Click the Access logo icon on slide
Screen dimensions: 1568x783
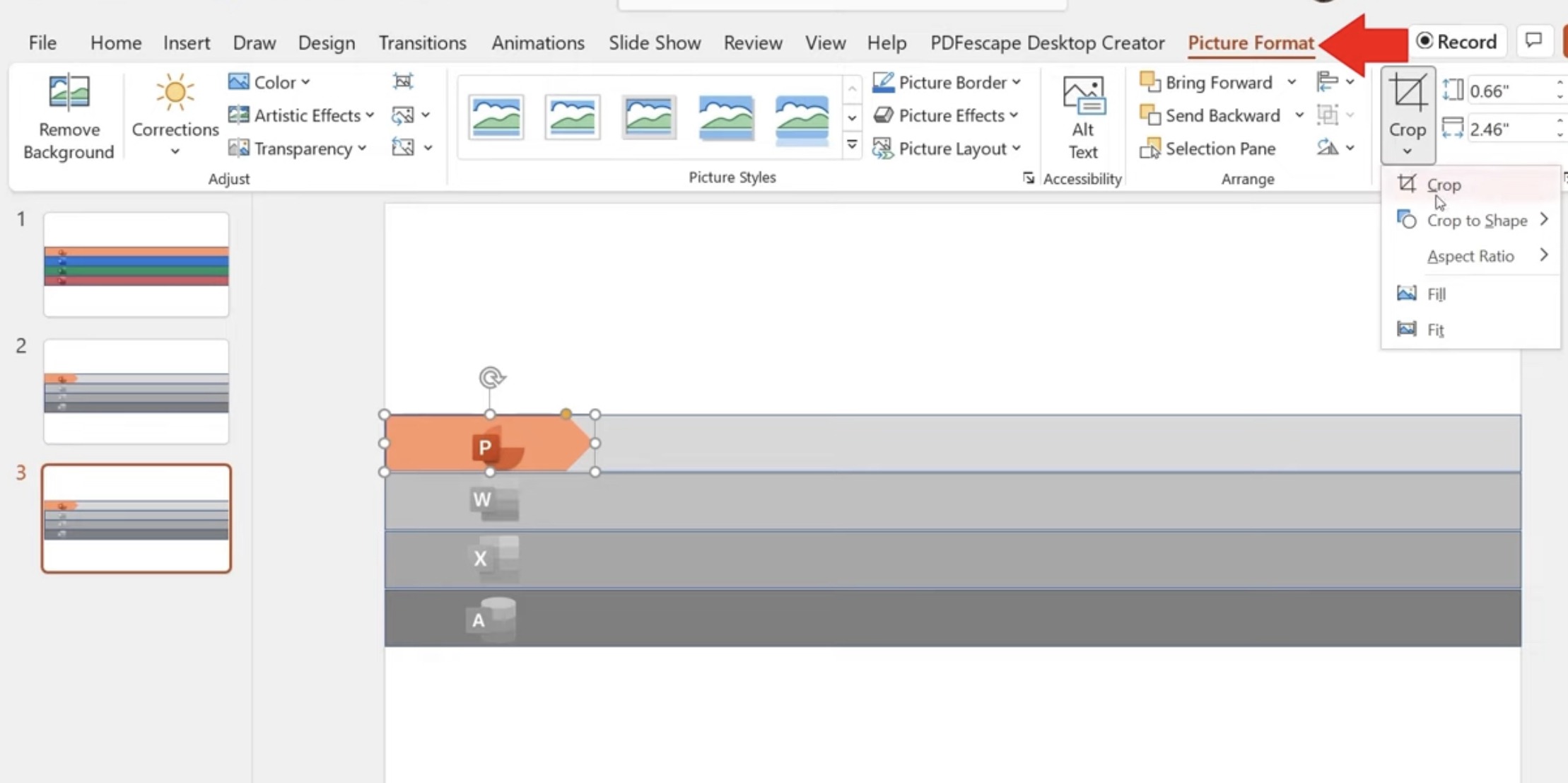(491, 620)
